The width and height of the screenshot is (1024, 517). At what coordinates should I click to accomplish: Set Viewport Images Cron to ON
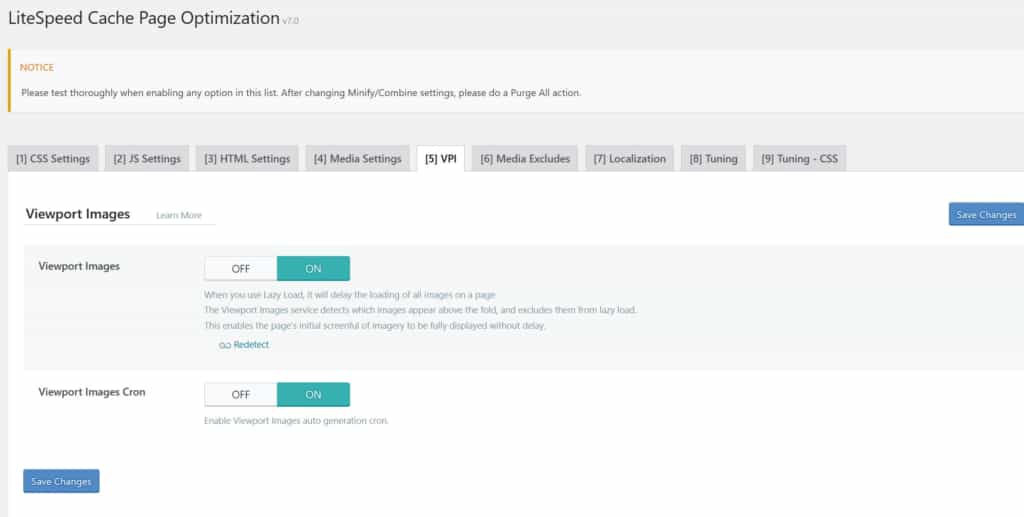313,394
